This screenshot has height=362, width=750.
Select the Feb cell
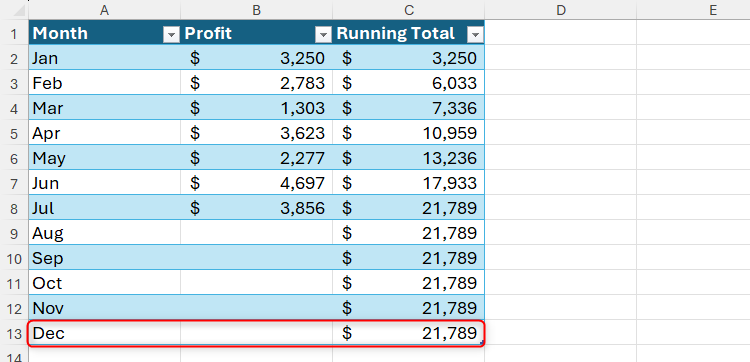(104, 83)
